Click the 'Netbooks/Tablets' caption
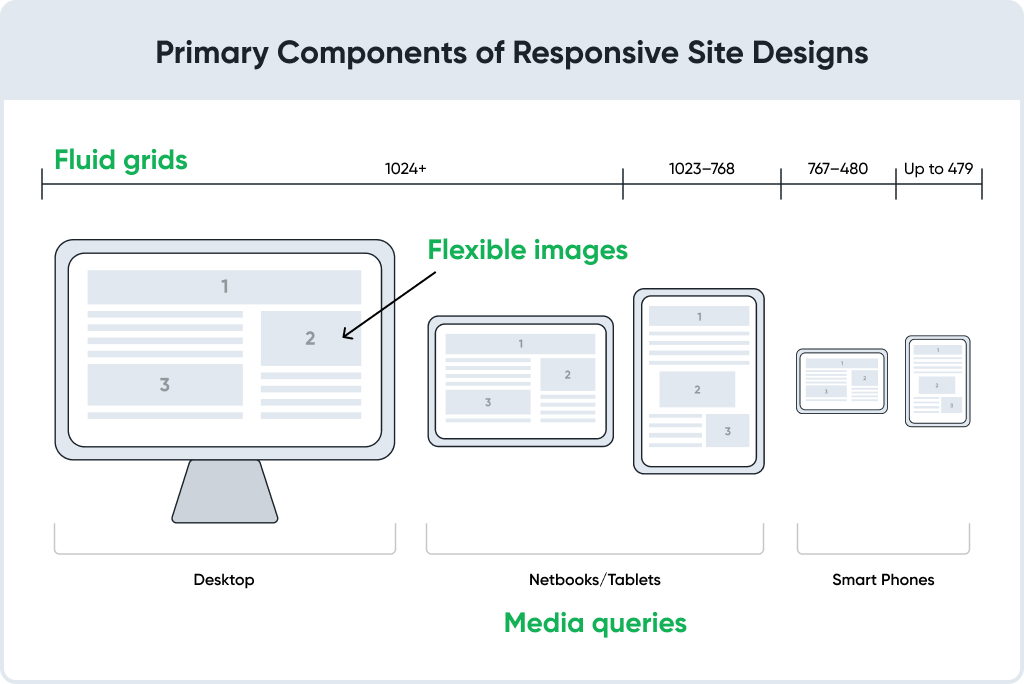 [595, 579]
